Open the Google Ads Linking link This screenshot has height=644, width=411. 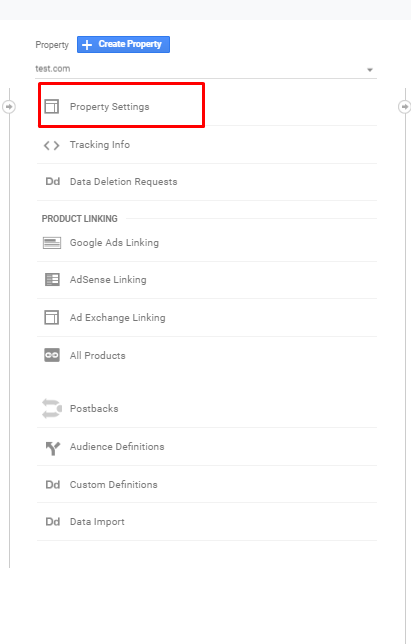(114, 243)
